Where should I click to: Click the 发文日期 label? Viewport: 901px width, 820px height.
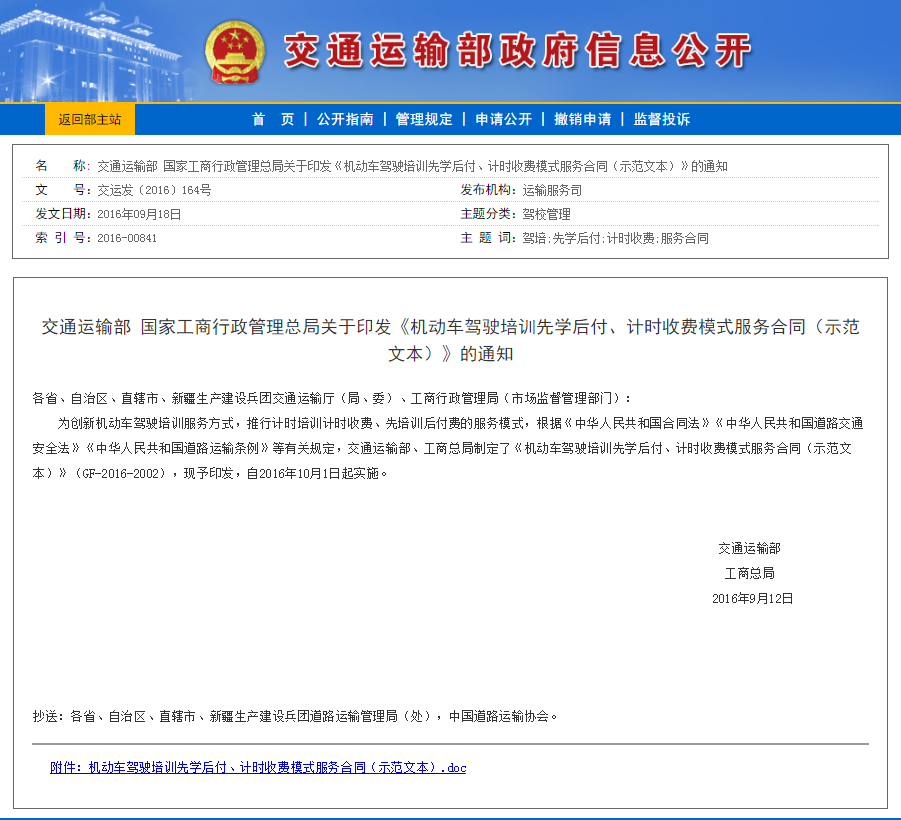coord(63,214)
